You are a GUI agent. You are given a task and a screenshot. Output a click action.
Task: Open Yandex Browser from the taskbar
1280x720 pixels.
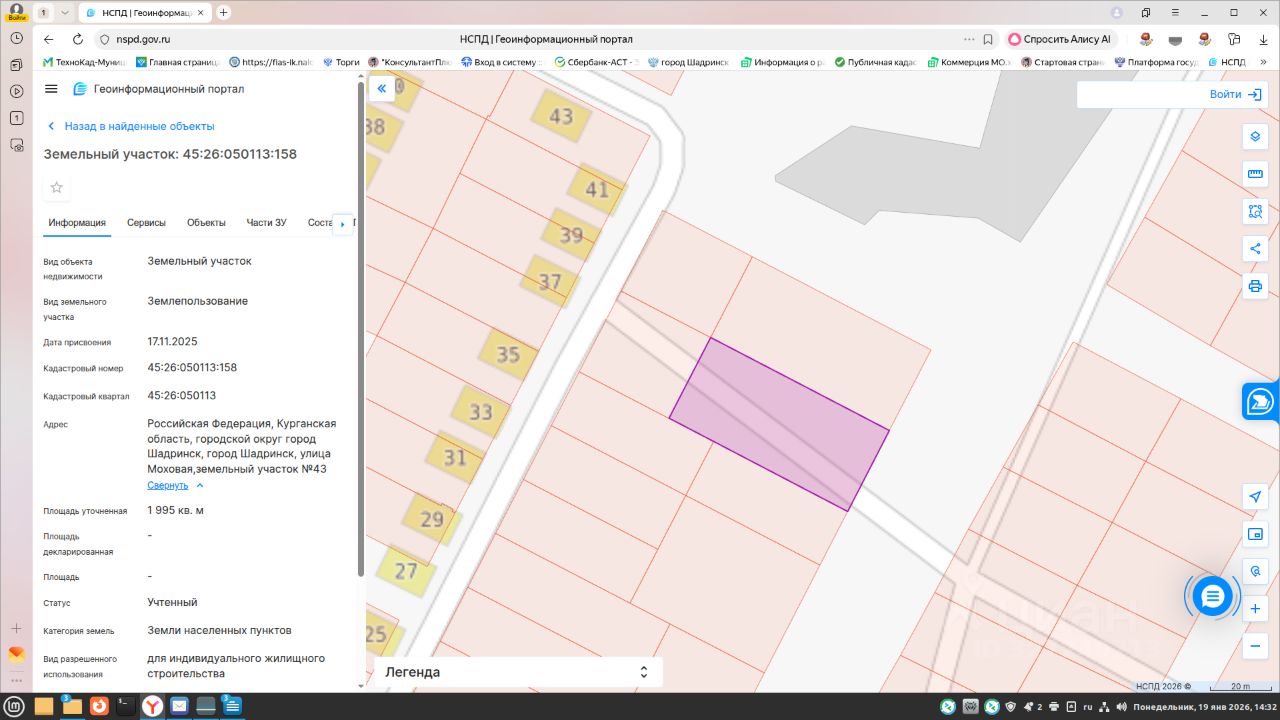(x=151, y=706)
